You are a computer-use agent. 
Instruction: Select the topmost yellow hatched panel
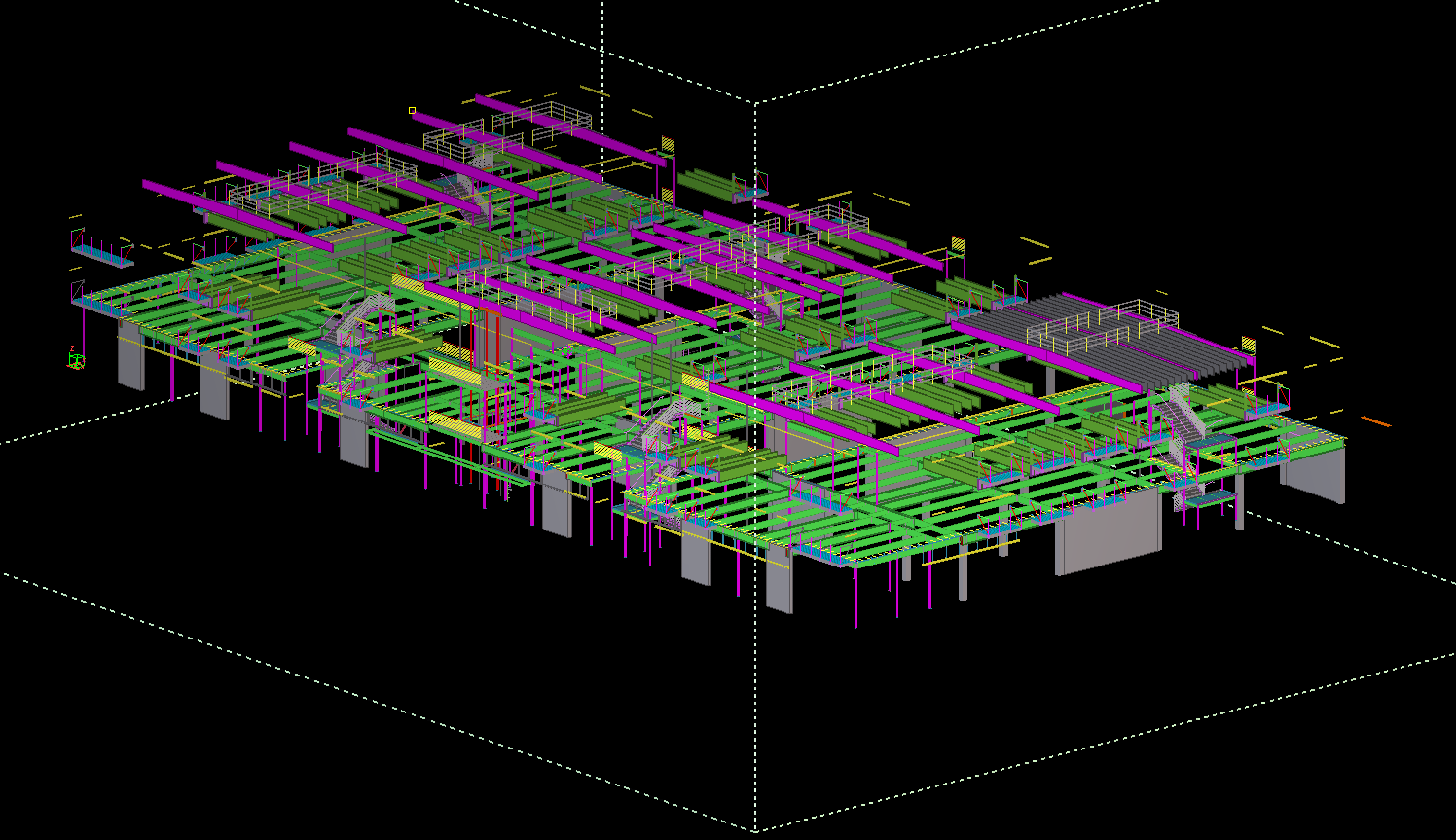tap(668, 144)
